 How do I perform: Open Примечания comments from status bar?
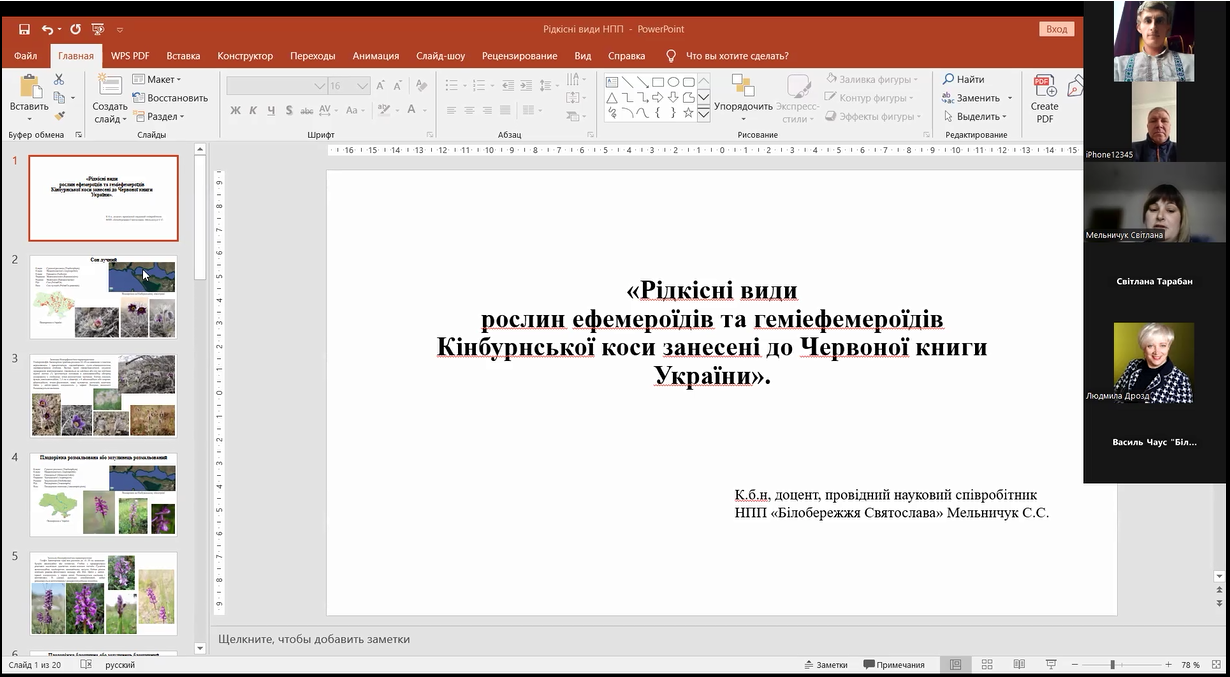click(x=894, y=665)
